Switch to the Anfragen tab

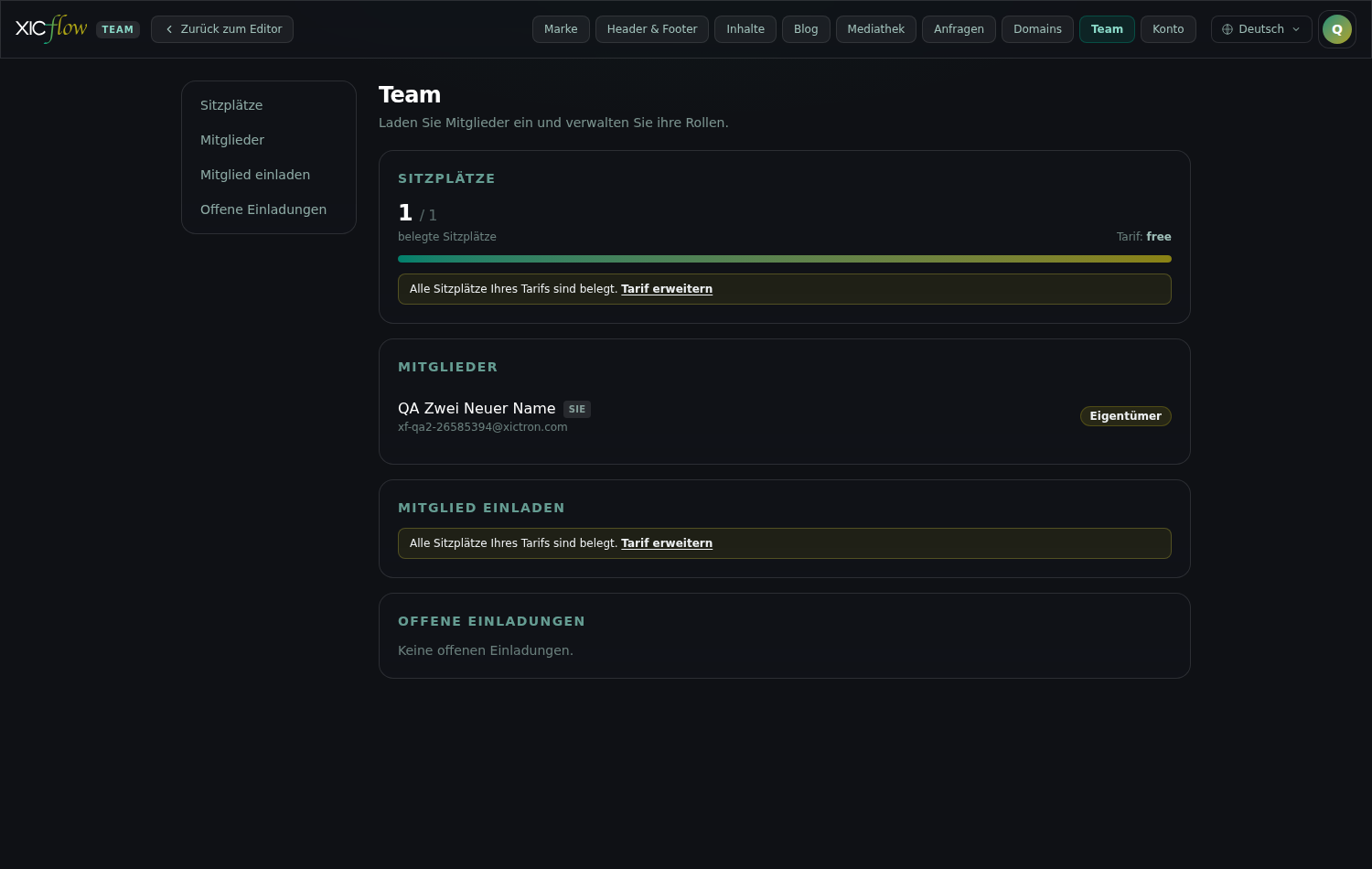(959, 29)
